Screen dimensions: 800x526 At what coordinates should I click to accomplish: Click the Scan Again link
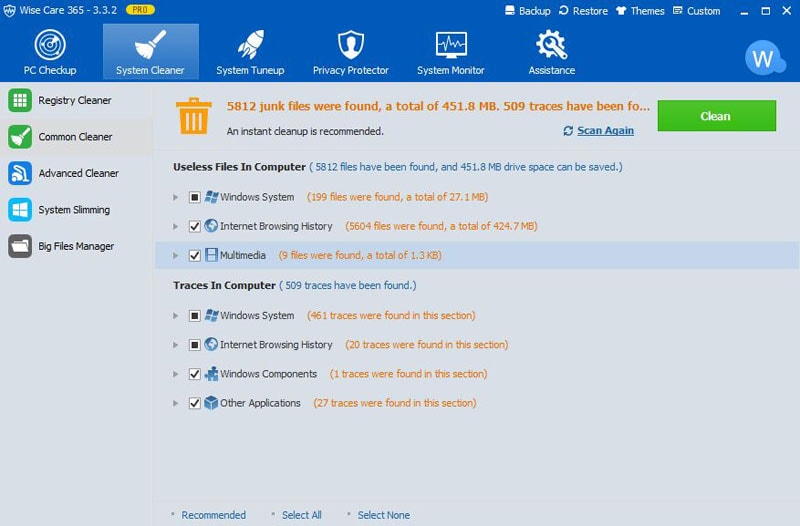605,131
